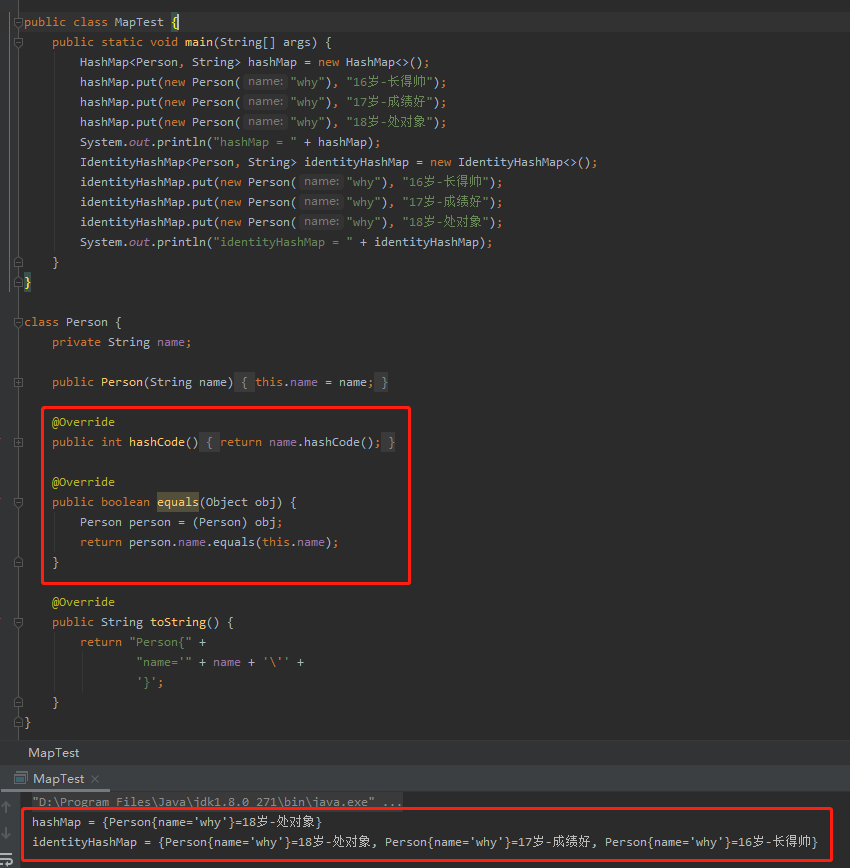Click string "17岁-成绩好" in identityHashMap.put line
Screen dimensions: 850x868
[446, 202]
